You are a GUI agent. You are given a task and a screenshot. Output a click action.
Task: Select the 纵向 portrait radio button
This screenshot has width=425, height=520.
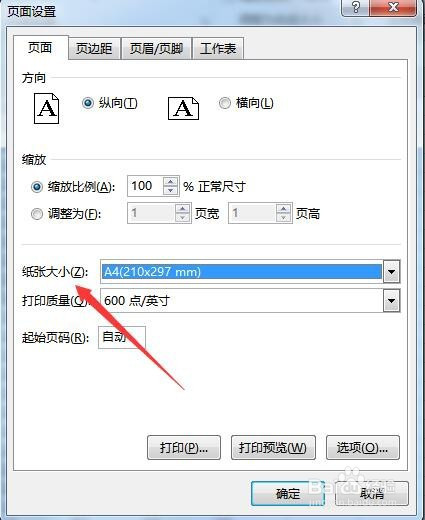coord(88,103)
